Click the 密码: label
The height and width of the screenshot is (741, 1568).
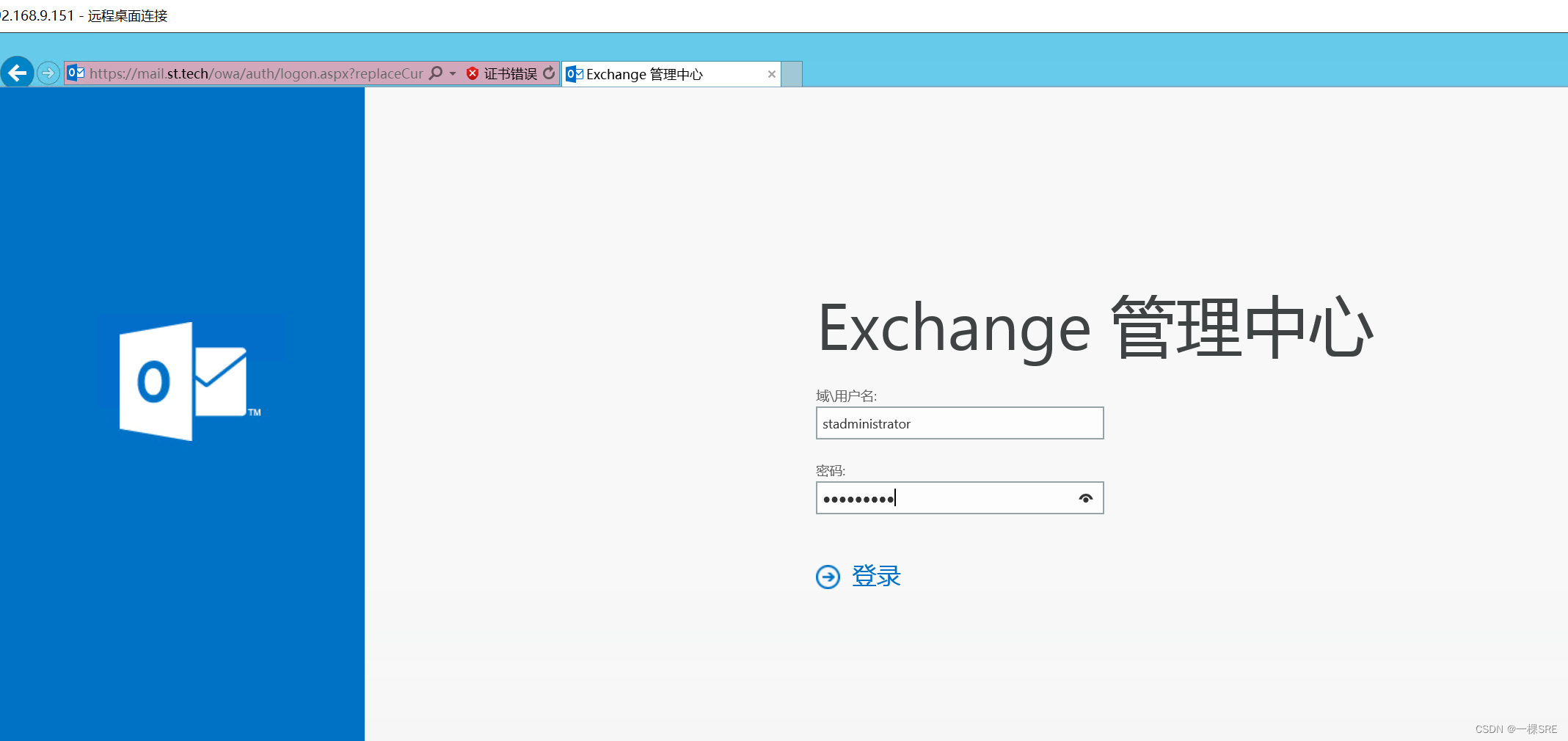click(x=831, y=470)
